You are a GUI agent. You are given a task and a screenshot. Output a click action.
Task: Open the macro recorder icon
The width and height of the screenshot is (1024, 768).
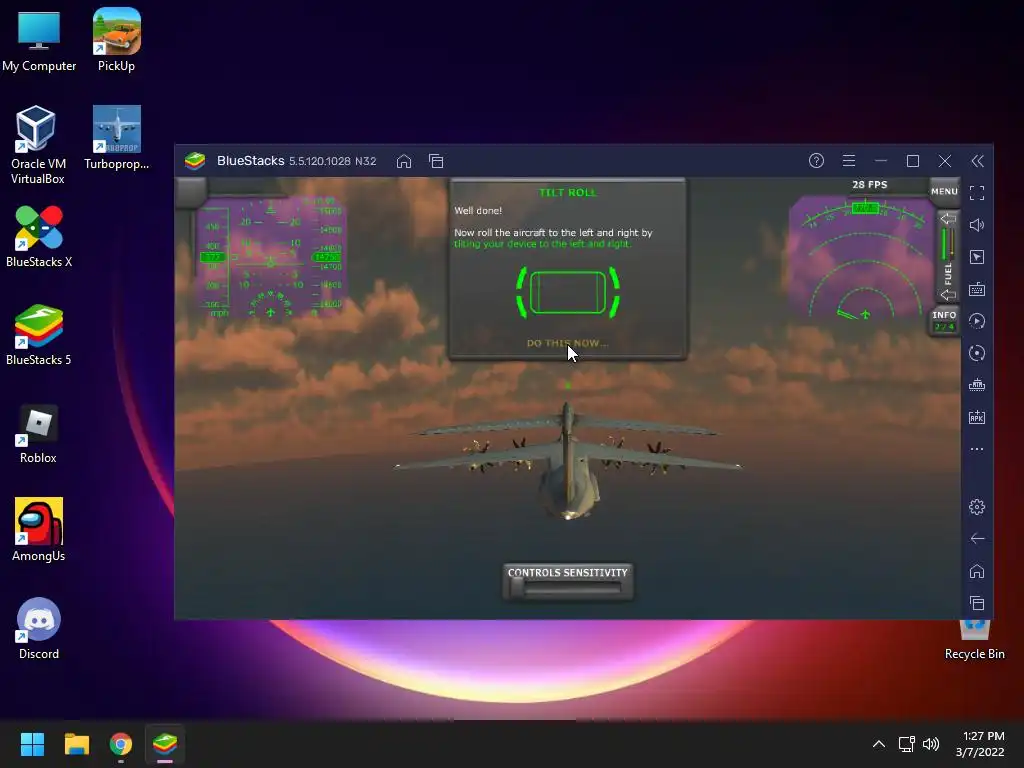click(976, 321)
